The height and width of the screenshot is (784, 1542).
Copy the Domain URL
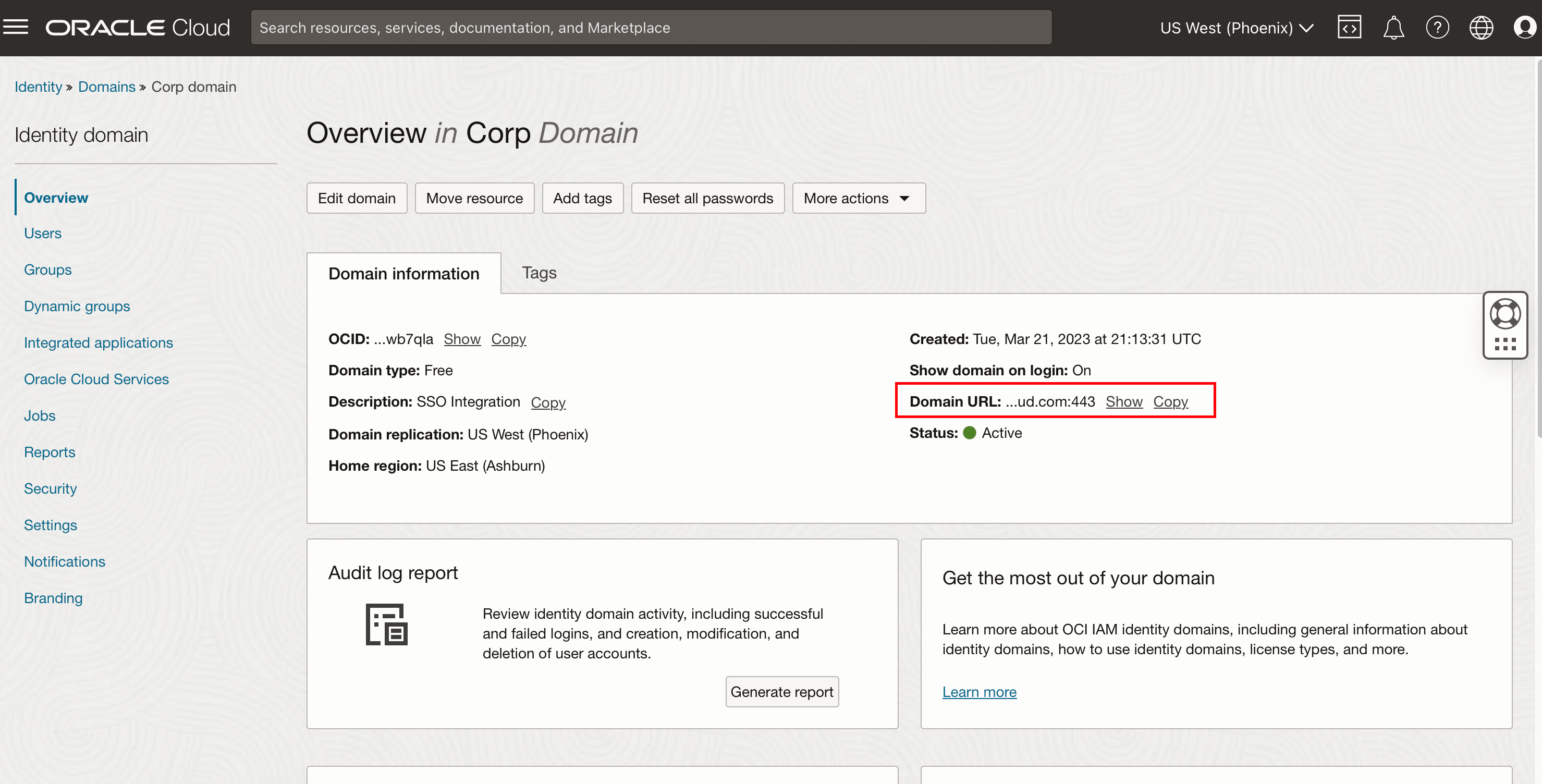pos(1171,401)
